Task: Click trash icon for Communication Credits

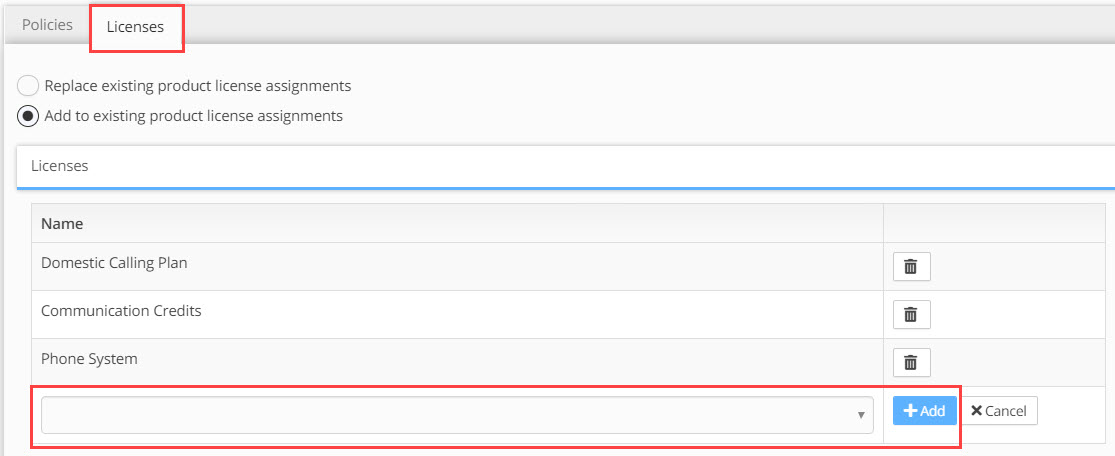Action: pos(911,314)
